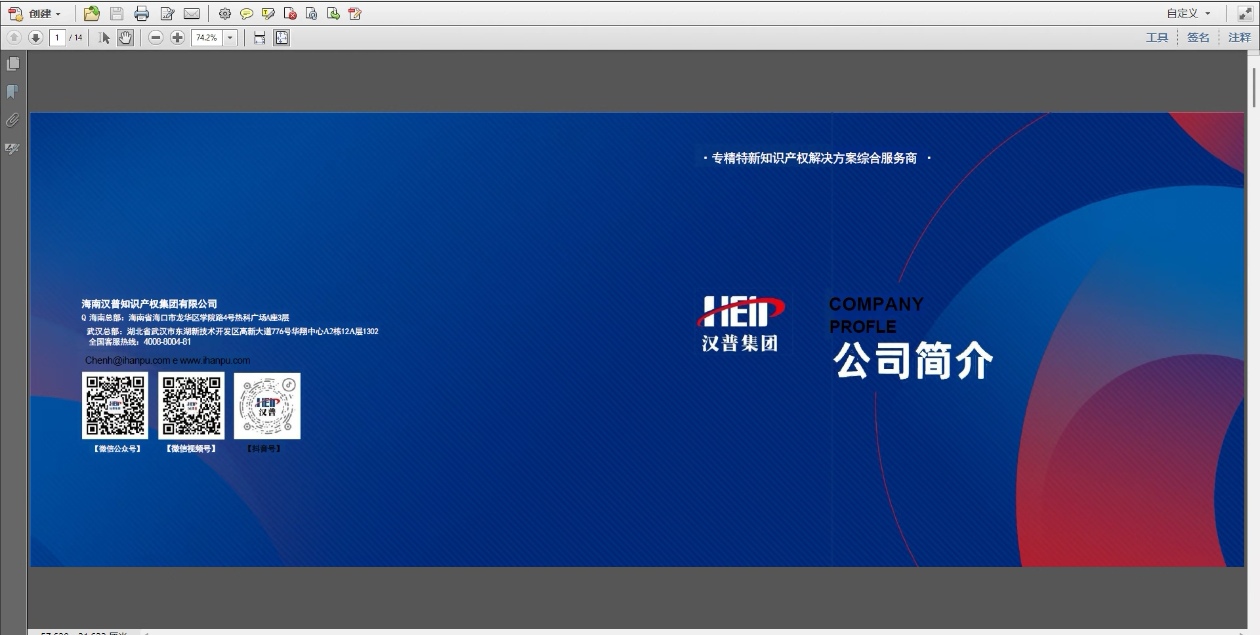Viewport: 1260px width, 635px height.
Task: Click the Open file folder icon
Action: [x=91, y=13]
